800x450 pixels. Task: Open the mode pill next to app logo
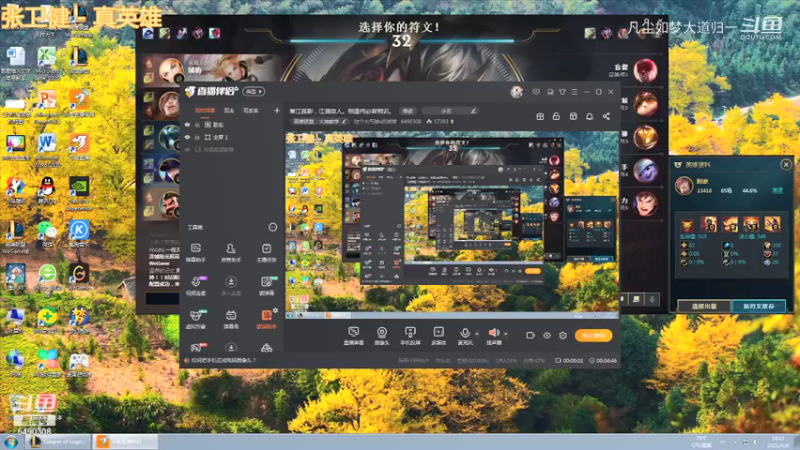click(x=254, y=91)
